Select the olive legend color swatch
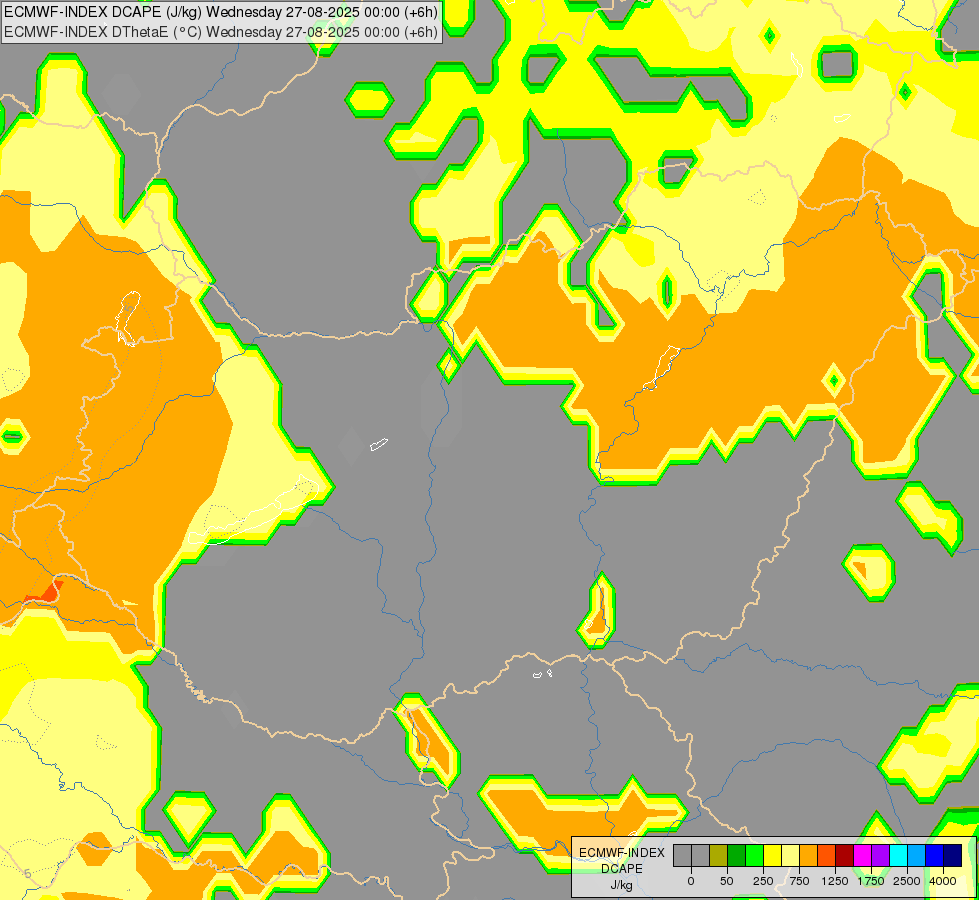Image resolution: width=979 pixels, height=900 pixels. 719,856
